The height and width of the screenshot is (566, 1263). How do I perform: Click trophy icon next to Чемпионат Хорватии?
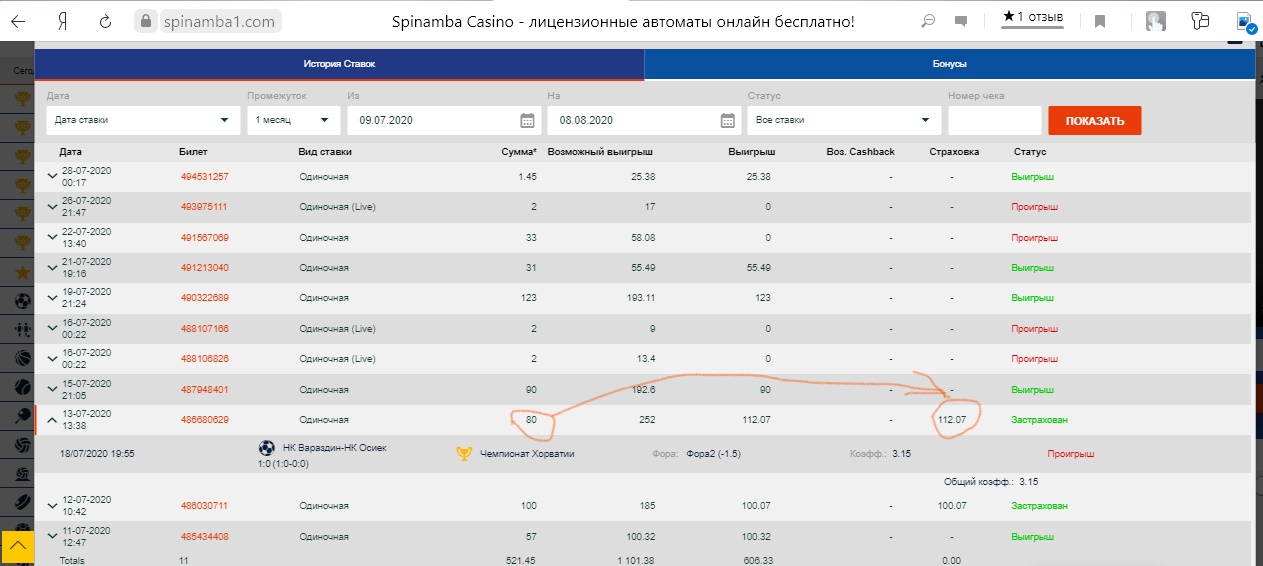(464, 453)
